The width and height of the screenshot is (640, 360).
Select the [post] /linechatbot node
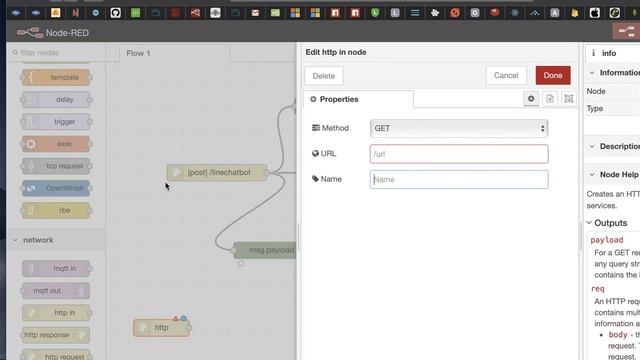(217, 173)
